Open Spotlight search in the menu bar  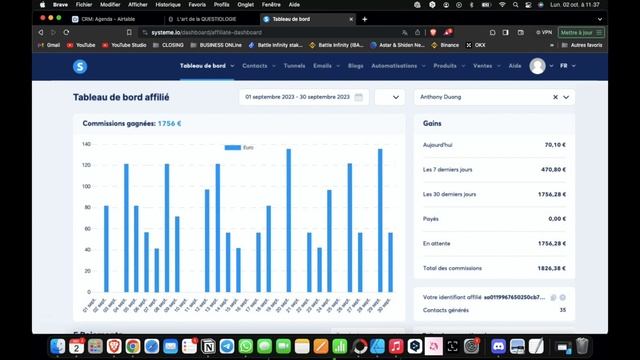(x=516, y=5)
